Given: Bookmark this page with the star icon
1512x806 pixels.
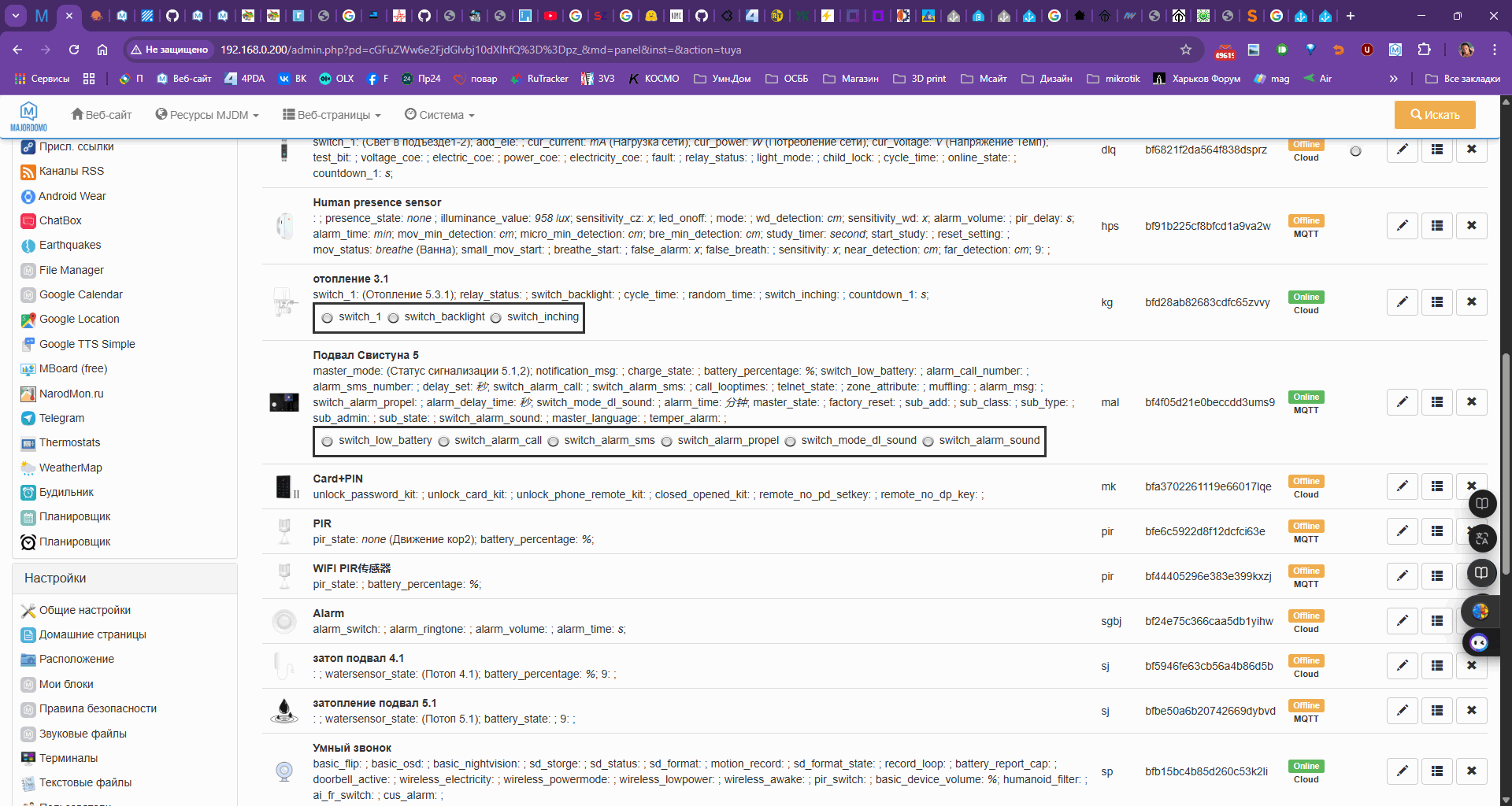Looking at the screenshot, I should coord(1185,50).
